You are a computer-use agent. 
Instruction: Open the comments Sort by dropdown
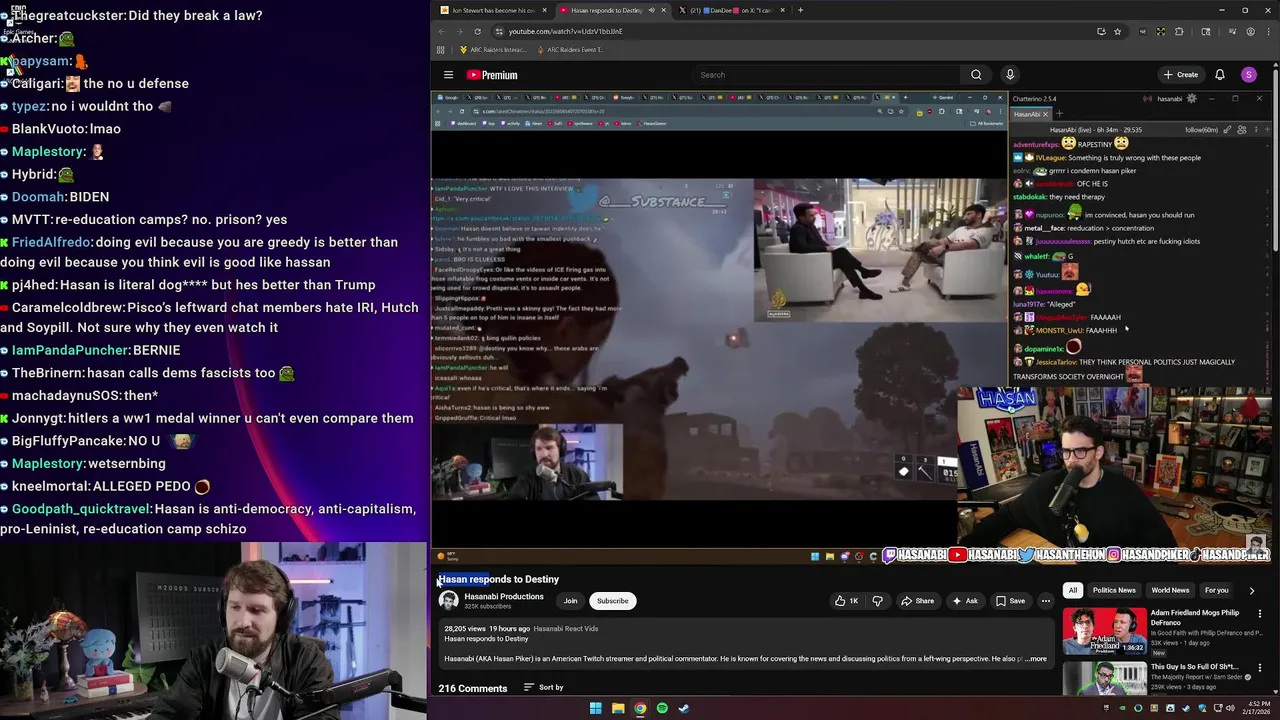(x=544, y=688)
